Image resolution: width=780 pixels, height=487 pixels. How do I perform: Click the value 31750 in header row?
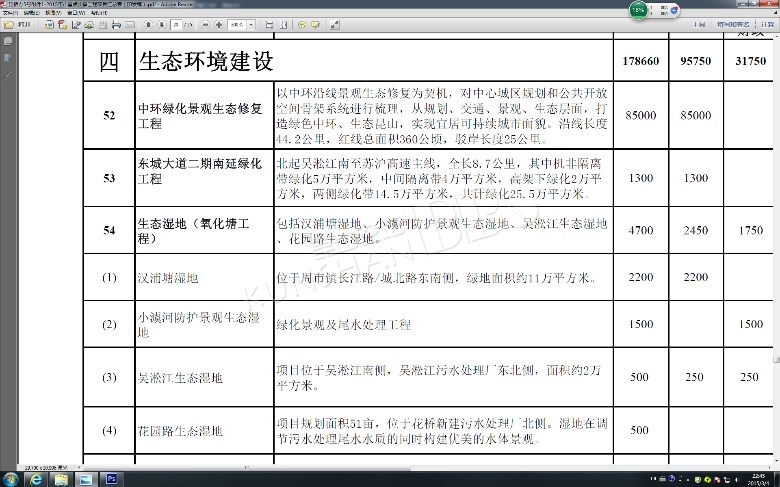coord(751,61)
